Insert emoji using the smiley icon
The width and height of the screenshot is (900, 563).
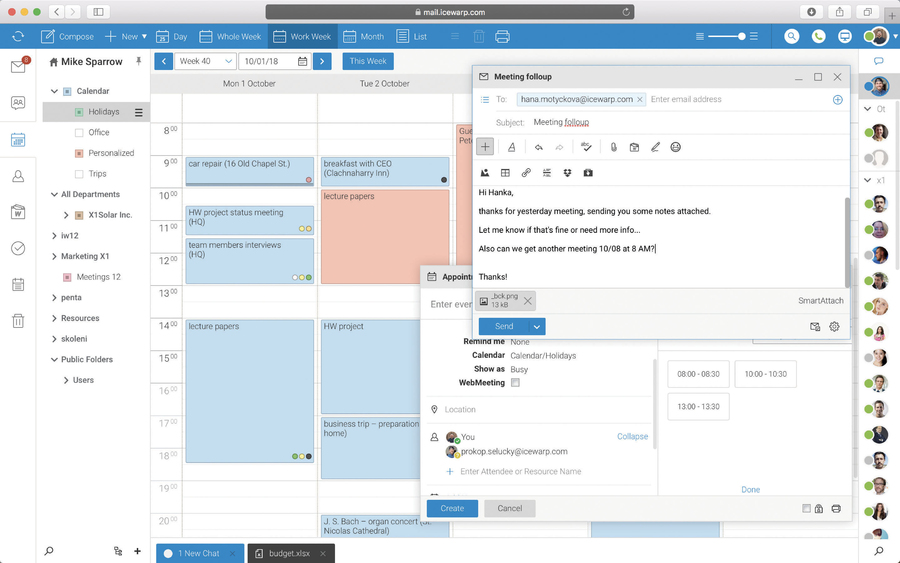click(x=676, y=147)
